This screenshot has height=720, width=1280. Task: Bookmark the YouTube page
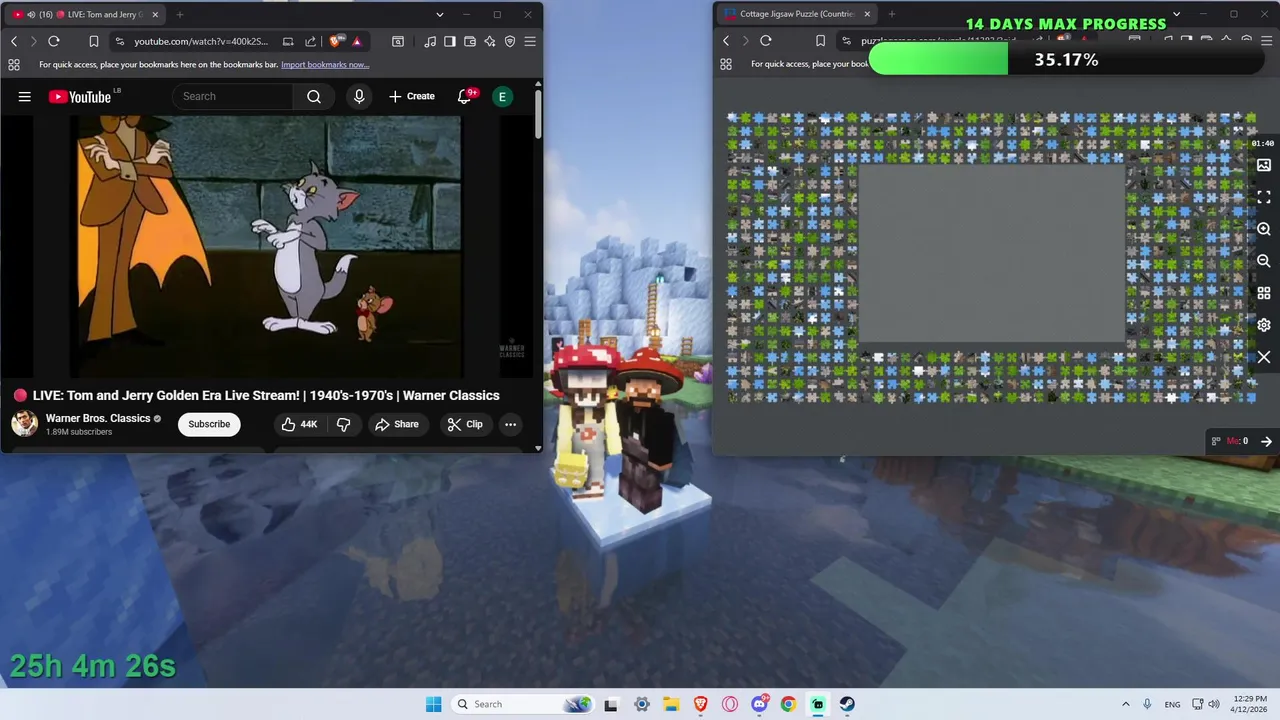(x=93, y=41)
